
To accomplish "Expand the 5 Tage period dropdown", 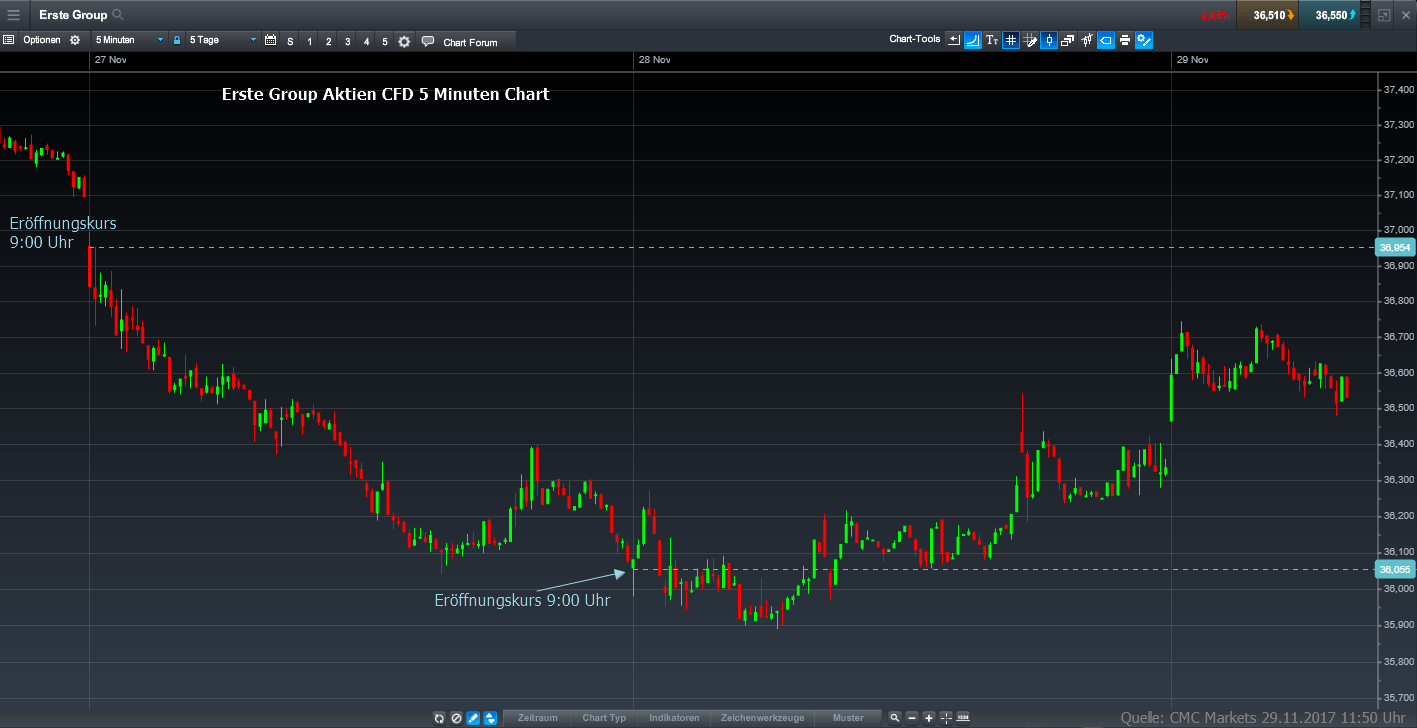I will pyautogui.click(x=223, y=40).
